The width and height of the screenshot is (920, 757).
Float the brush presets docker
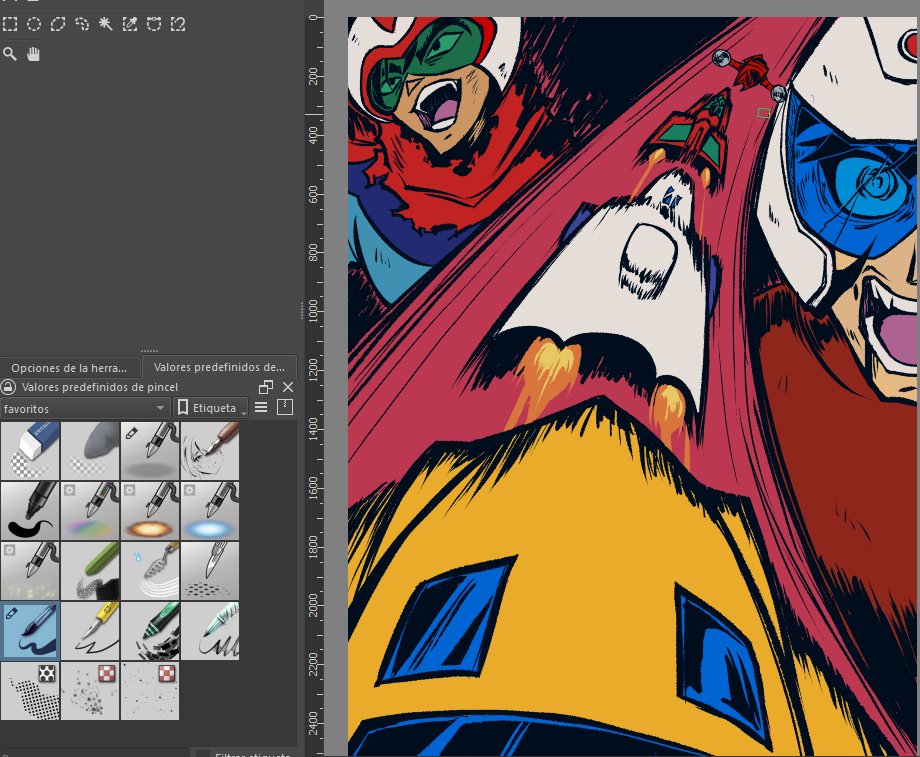[266, 387]
